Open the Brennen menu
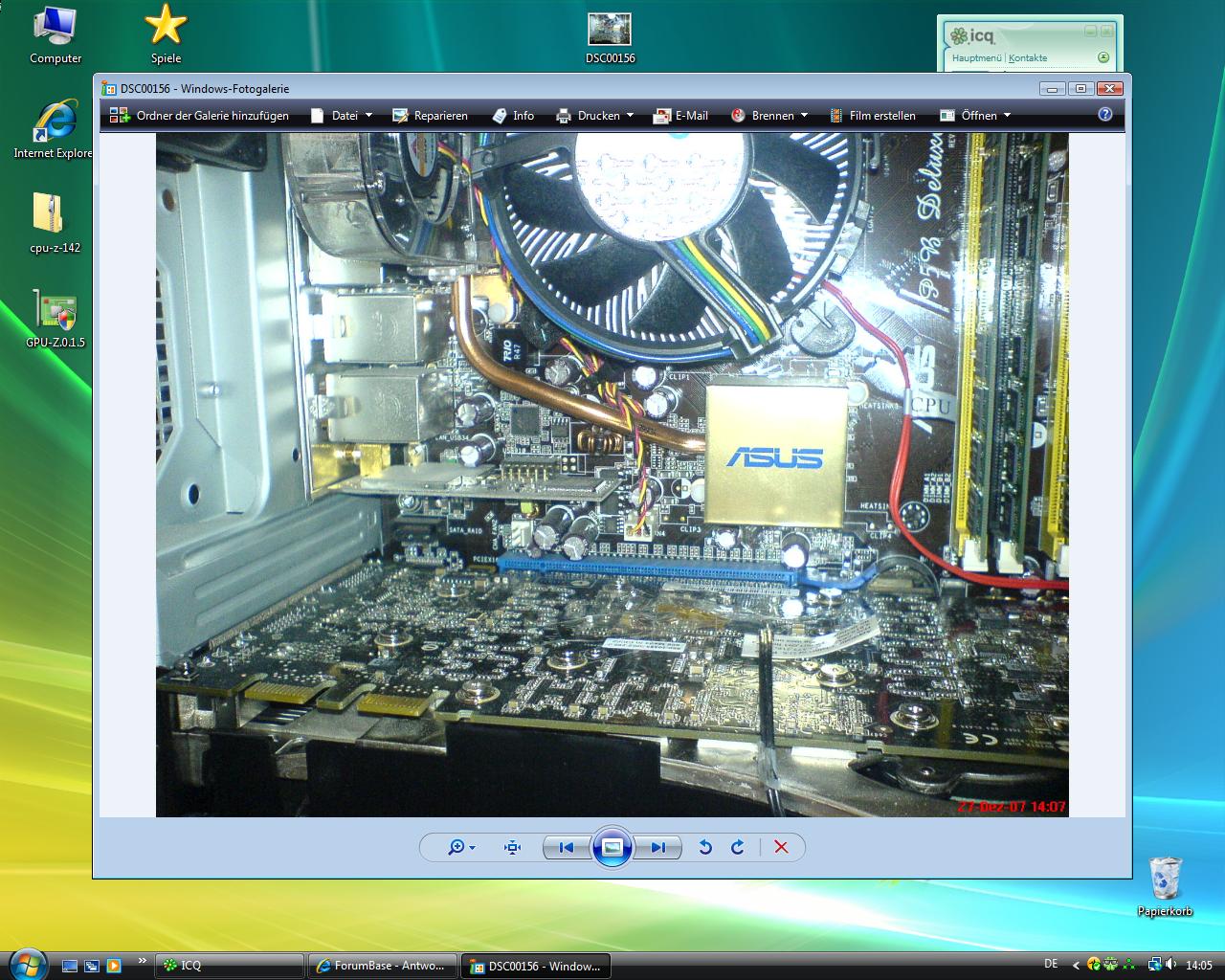 coord(769,115)
